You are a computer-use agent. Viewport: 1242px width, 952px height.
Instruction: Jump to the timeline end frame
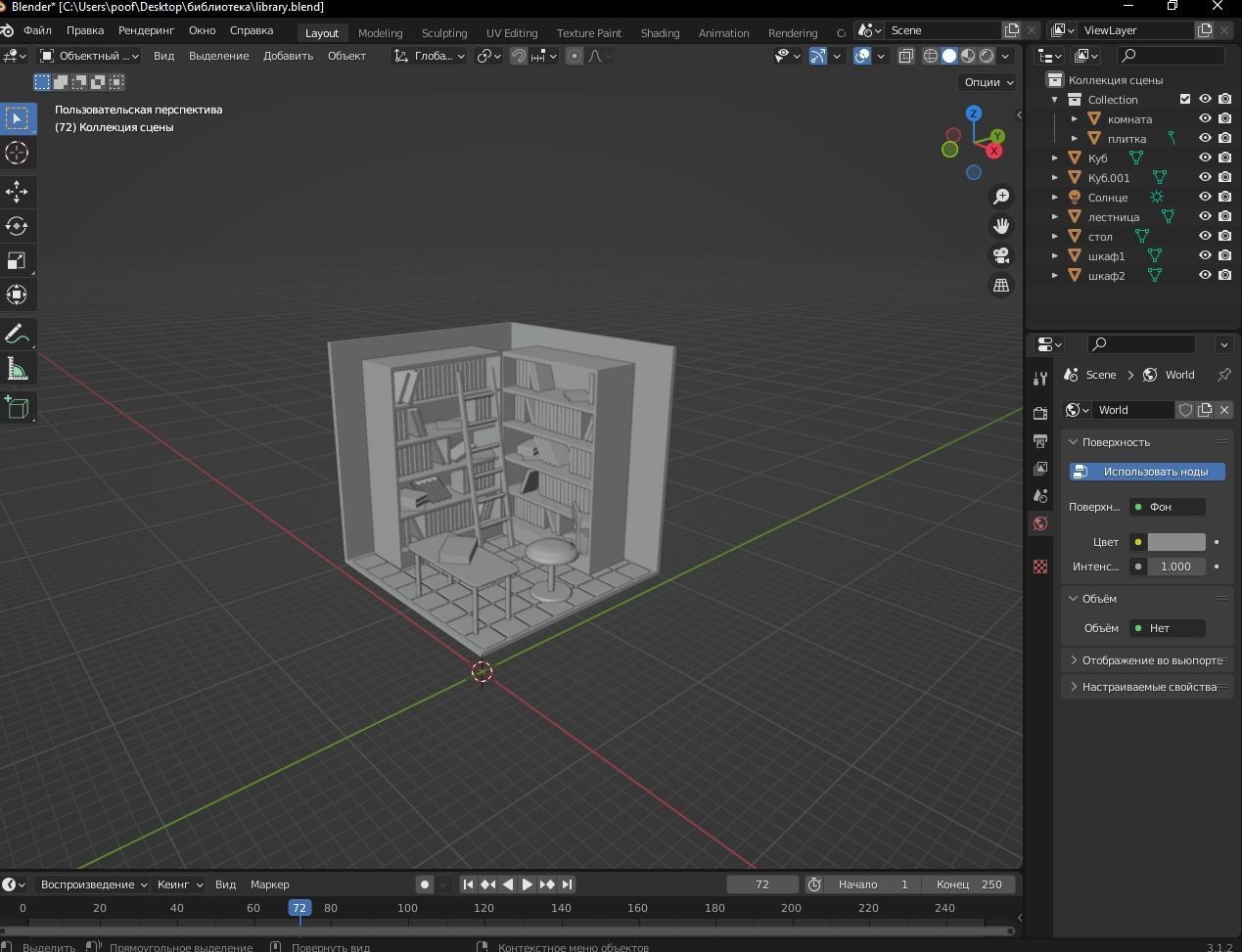(566, 884)
